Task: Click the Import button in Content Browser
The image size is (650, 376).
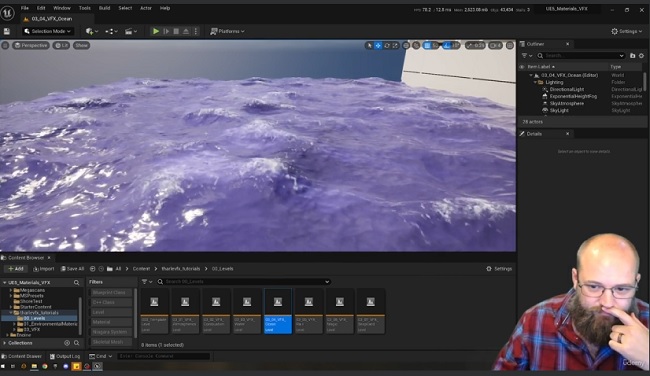Action: (44, 269)
